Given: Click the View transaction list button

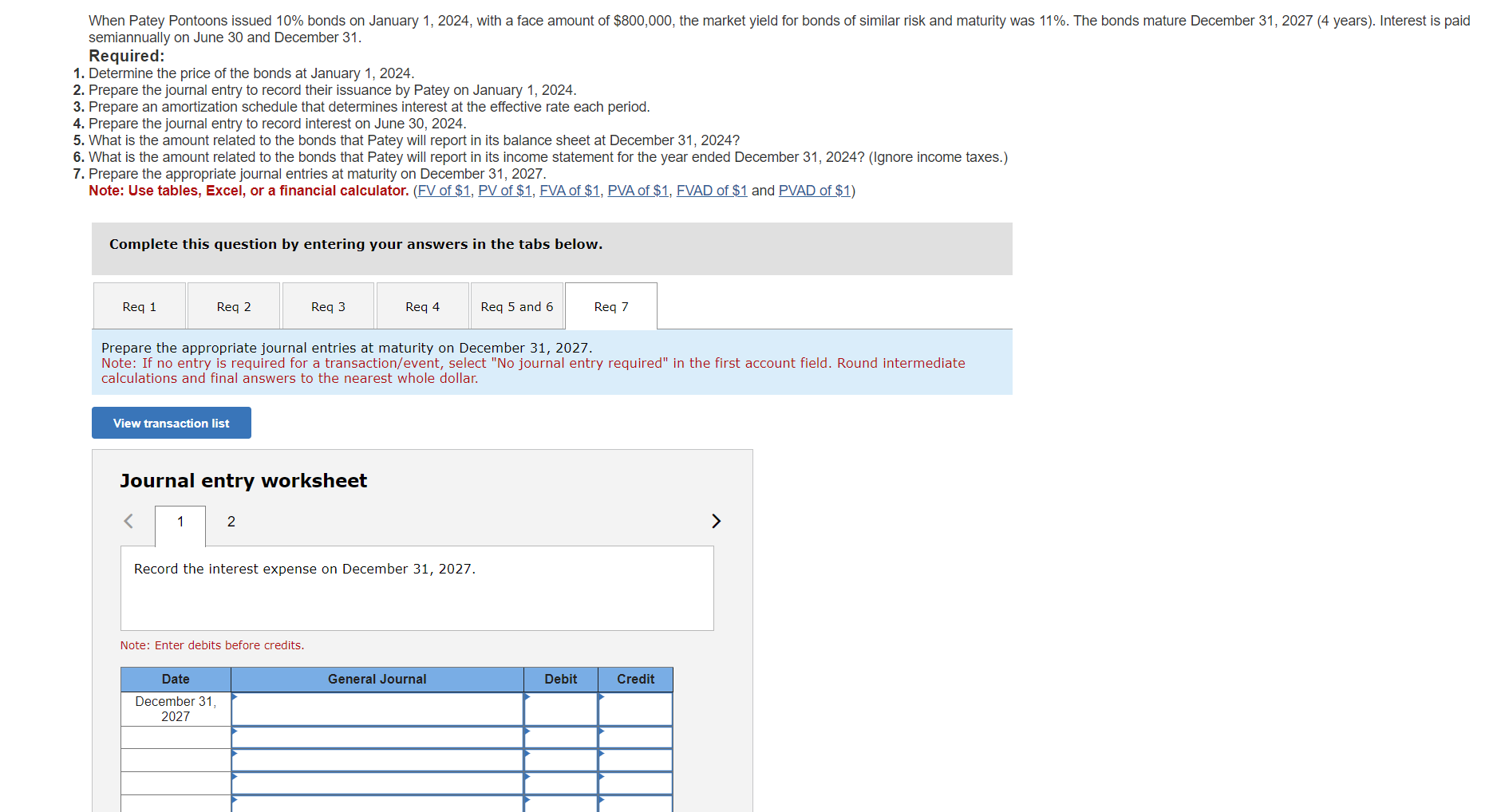Looking at the screenshot, I should pos(171,423).
